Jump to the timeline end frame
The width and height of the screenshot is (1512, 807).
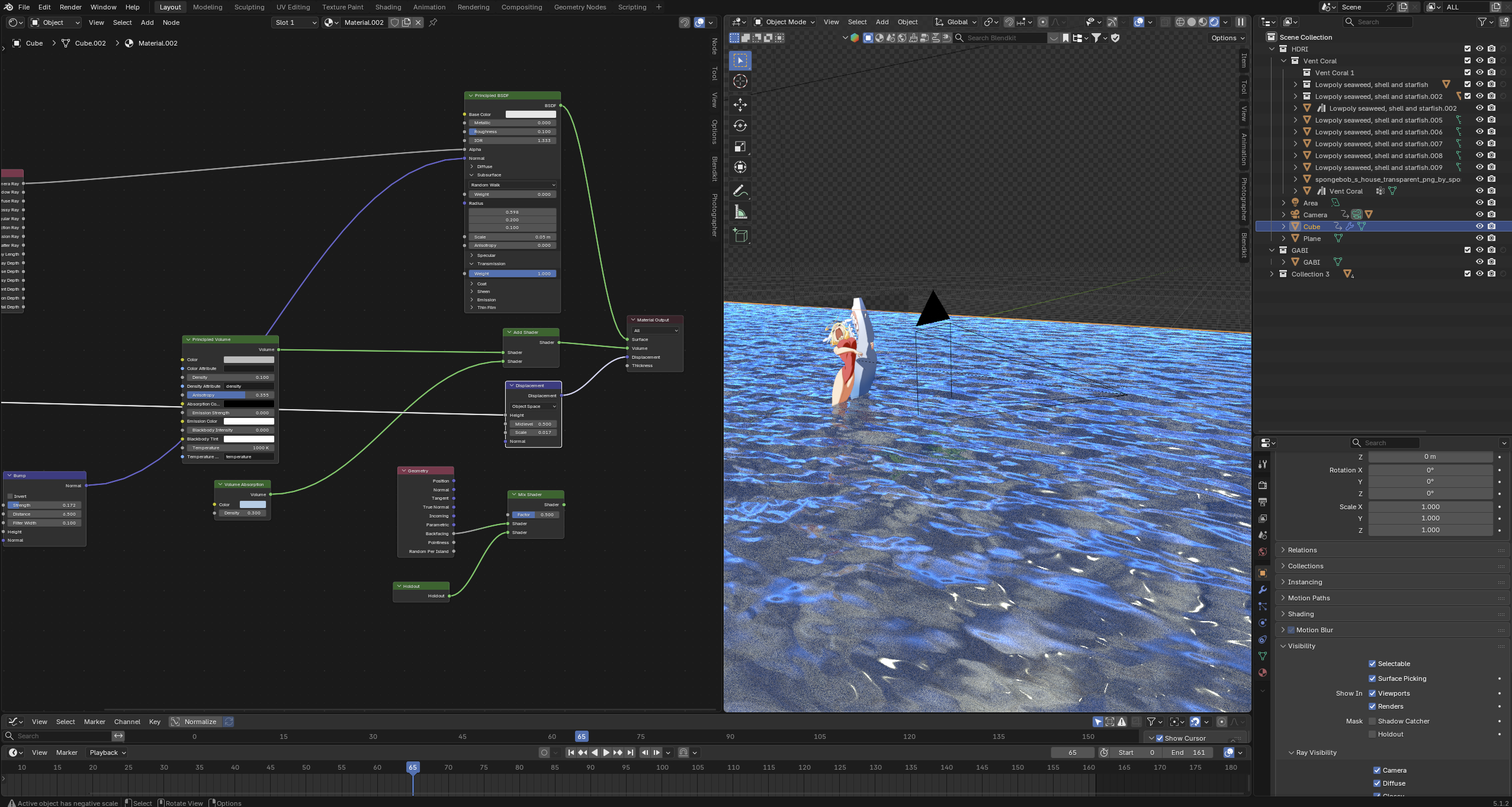pyautogui.click(x=630, y=753)
